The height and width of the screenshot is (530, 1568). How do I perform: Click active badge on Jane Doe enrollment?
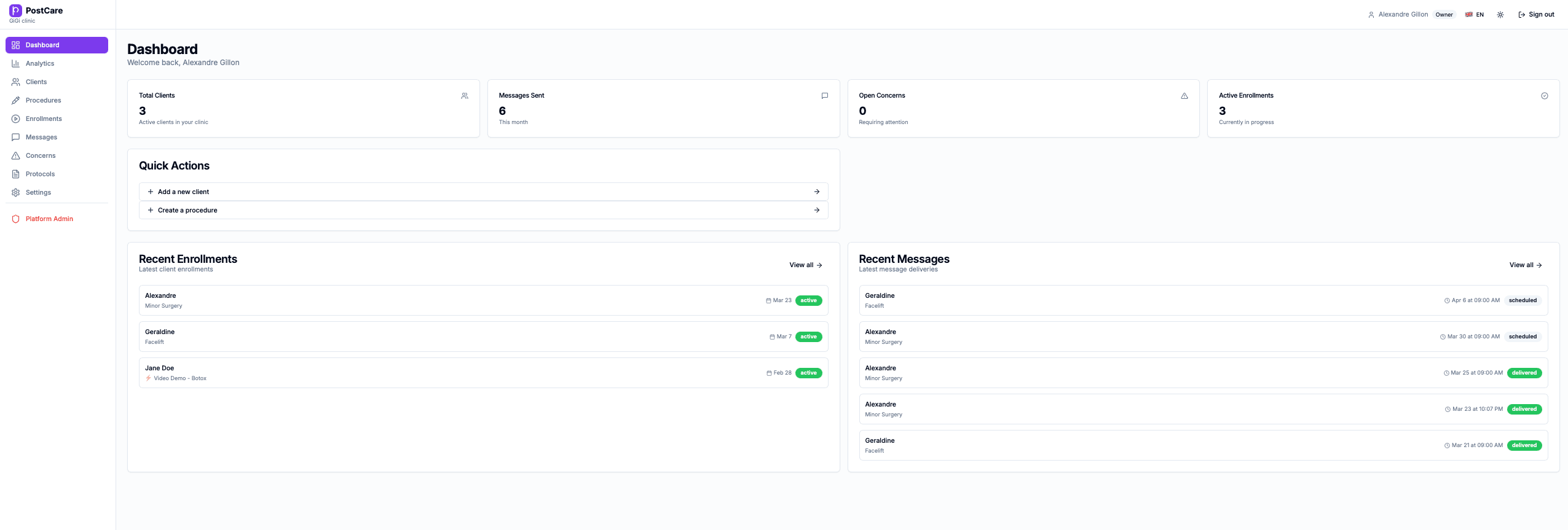tap(808, 373)
